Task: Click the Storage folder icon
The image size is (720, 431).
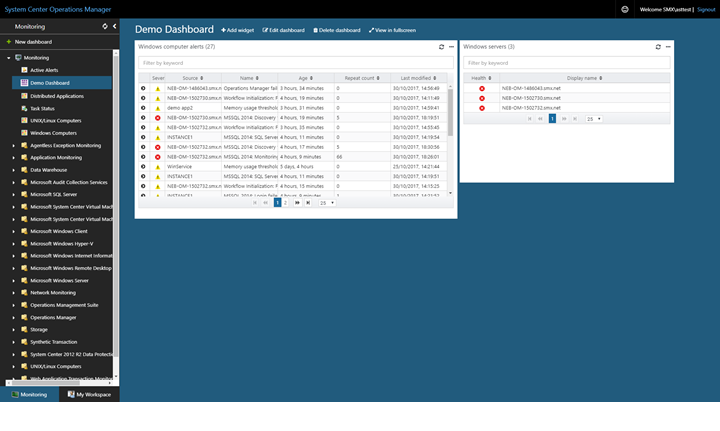Action: (x=24, y=330)
